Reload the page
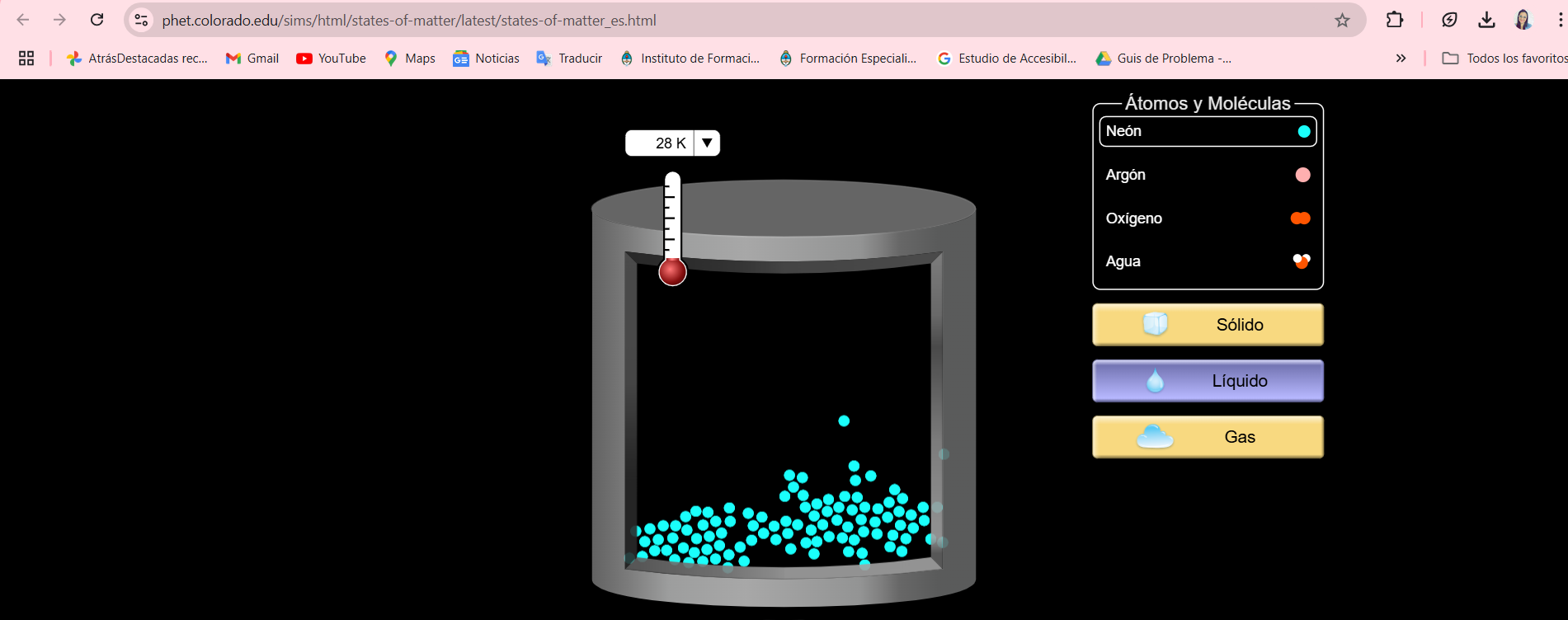This screenshot has height=620, width=1568. [x=97, y=20]
